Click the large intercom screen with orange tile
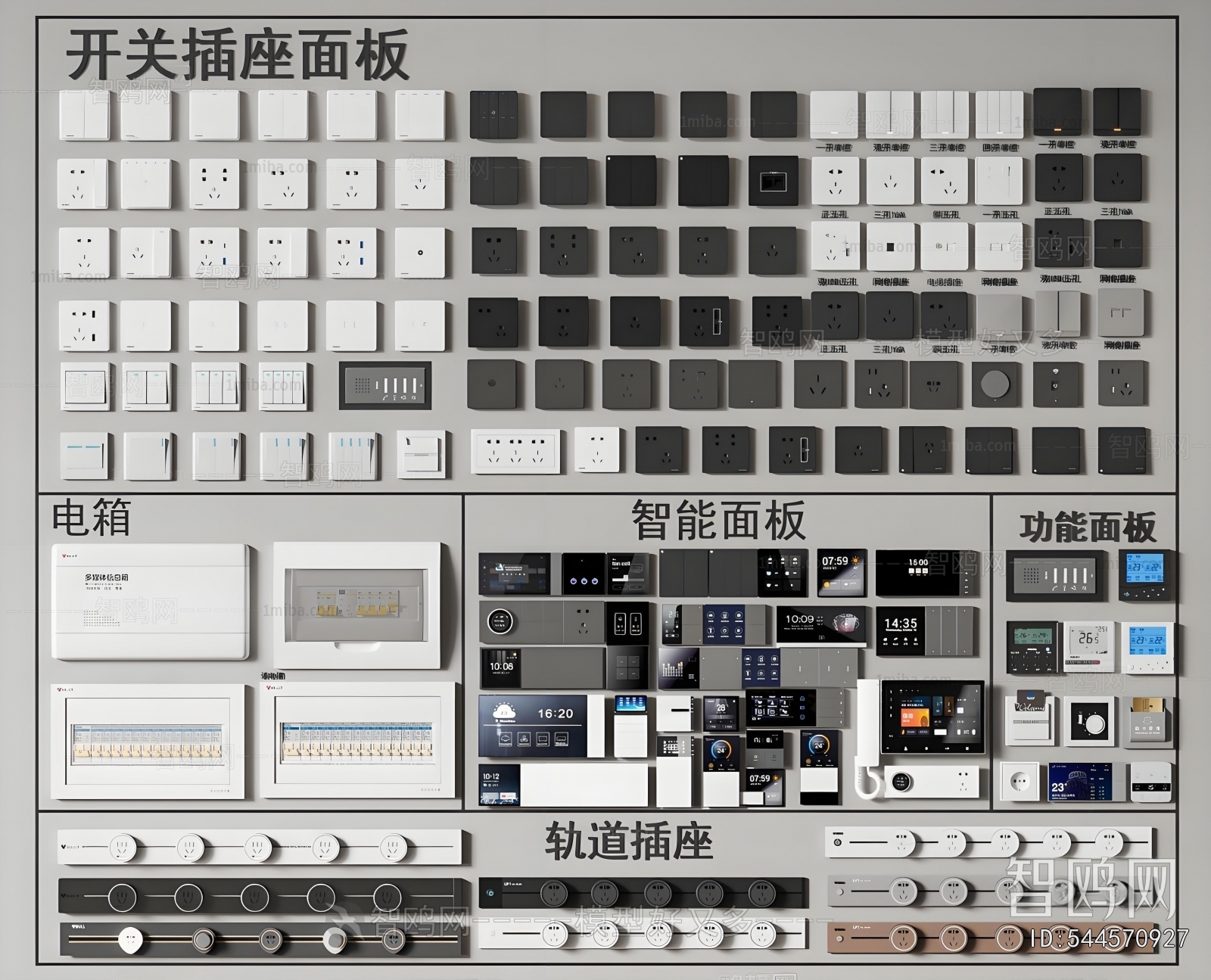The width and height of the screenshot is (1211, 980). (933, 716)
